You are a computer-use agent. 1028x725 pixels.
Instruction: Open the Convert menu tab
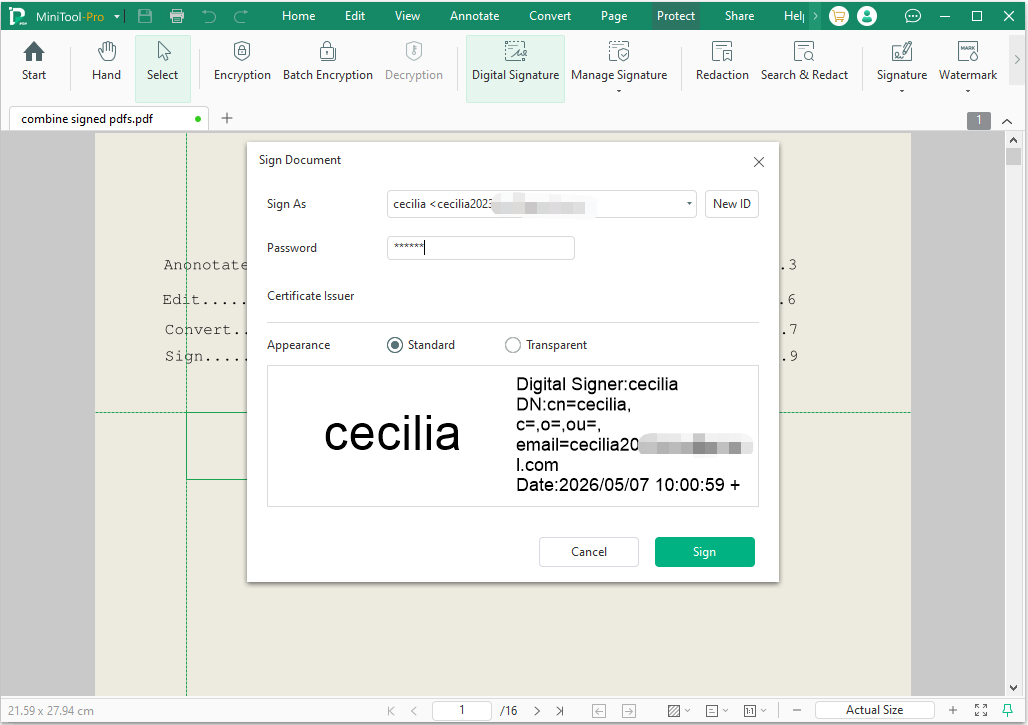pos(549,16)
